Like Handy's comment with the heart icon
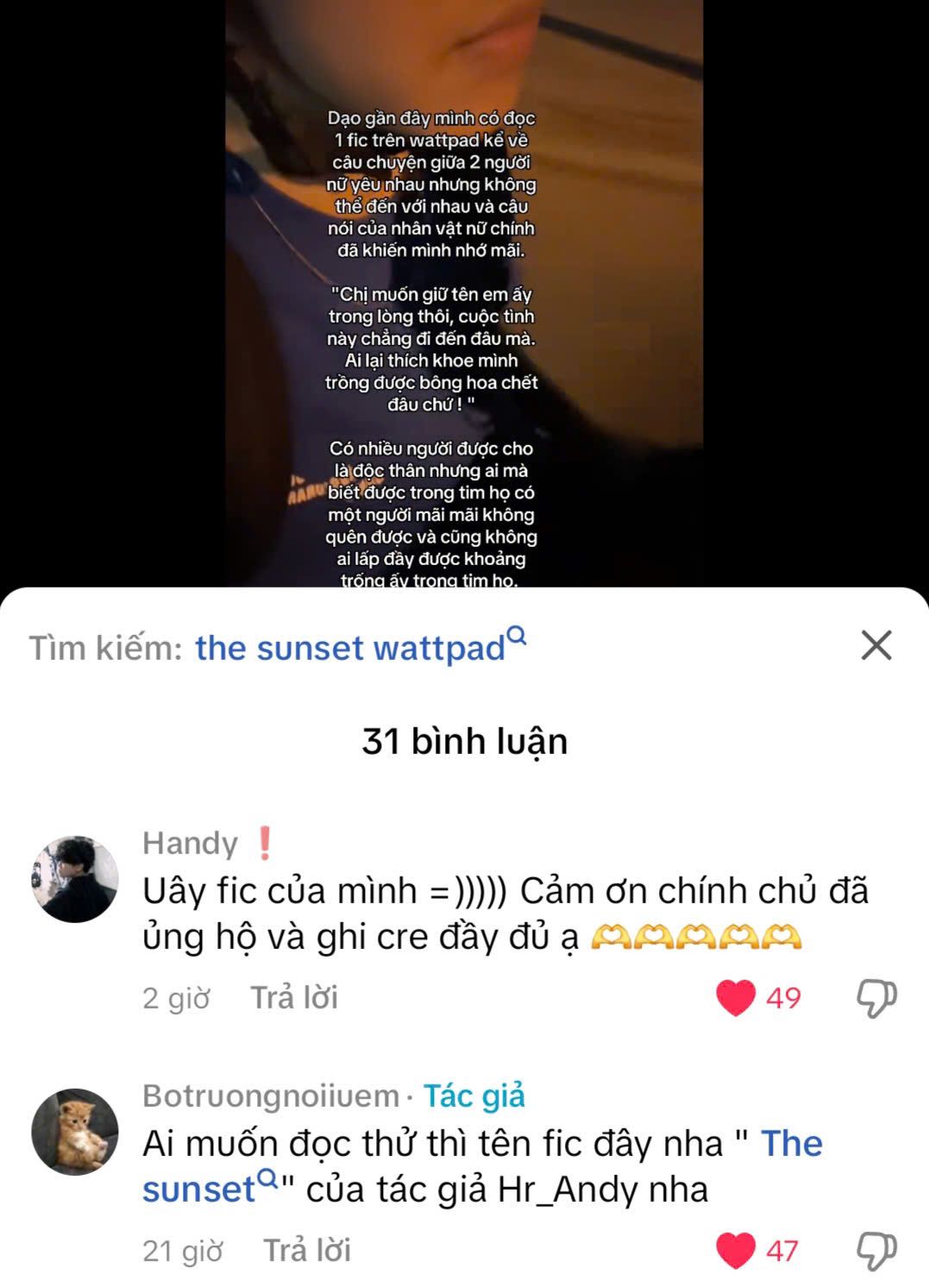This screenshot has width=929, height=1288. click(736, 998)
